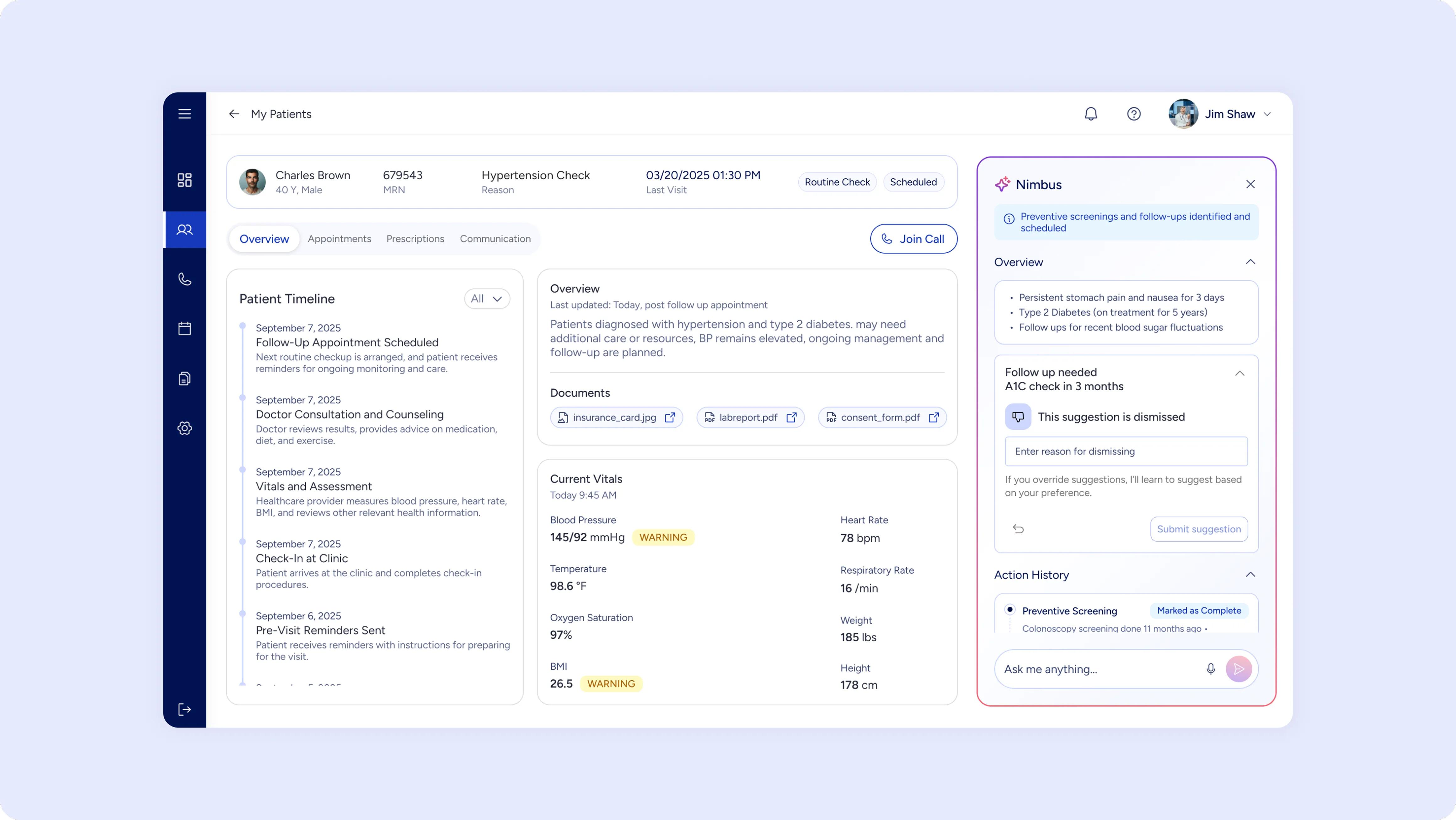Open the documents sidebar icon
The height and width of the screenshot is (820, 1456).
184,378
